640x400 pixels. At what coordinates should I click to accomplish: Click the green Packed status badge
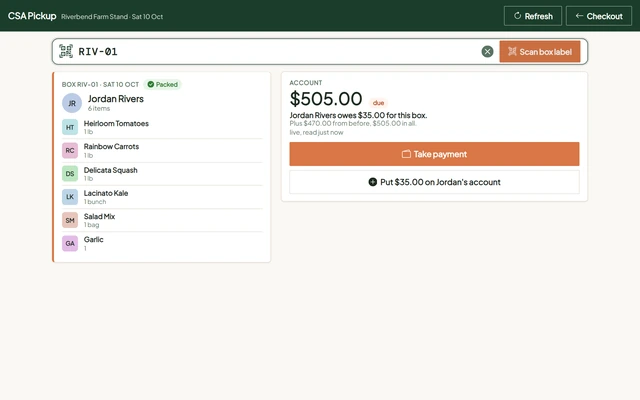click(162, 84)
